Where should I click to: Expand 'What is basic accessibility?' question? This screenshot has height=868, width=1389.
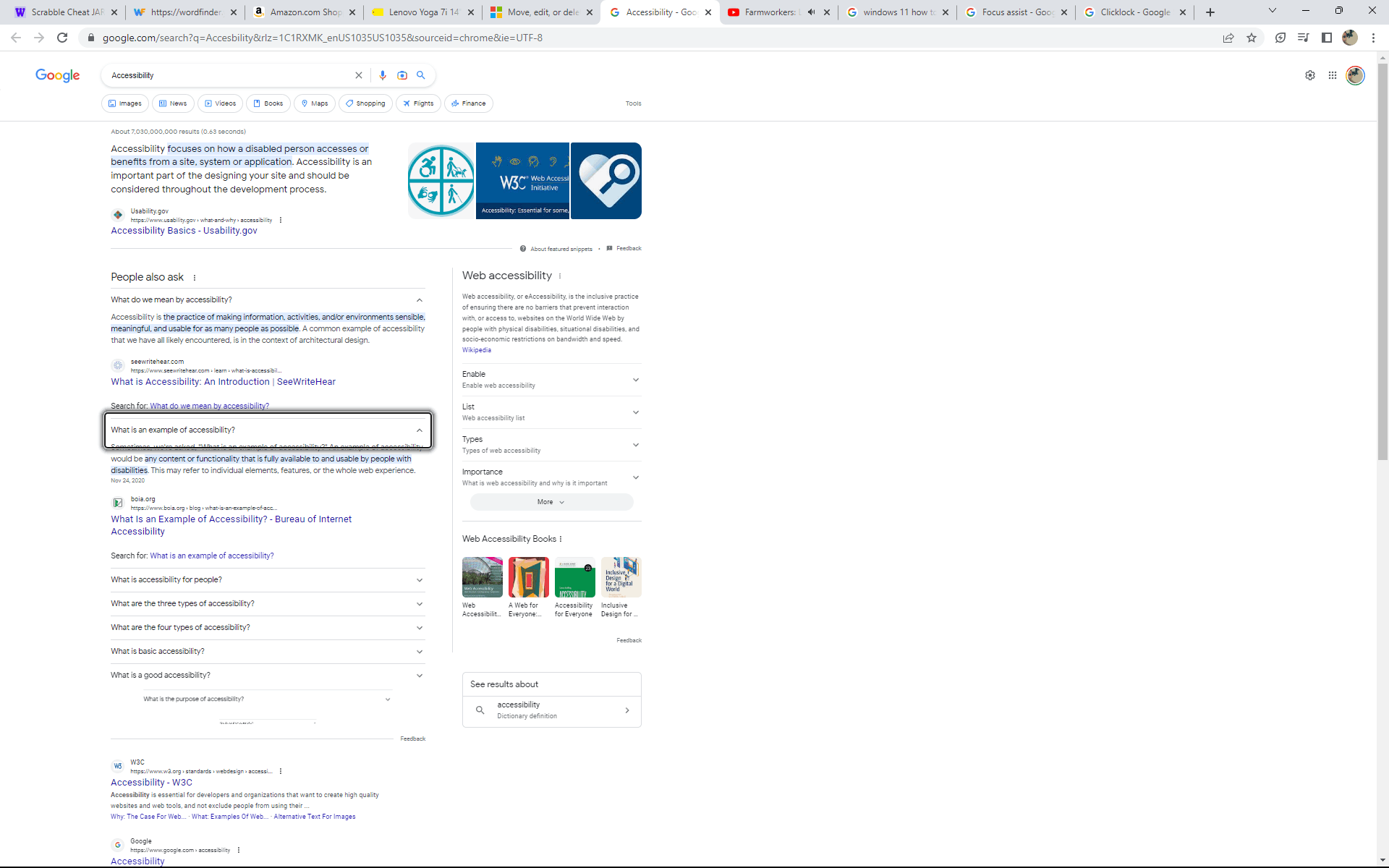click(x=419, y=652)
